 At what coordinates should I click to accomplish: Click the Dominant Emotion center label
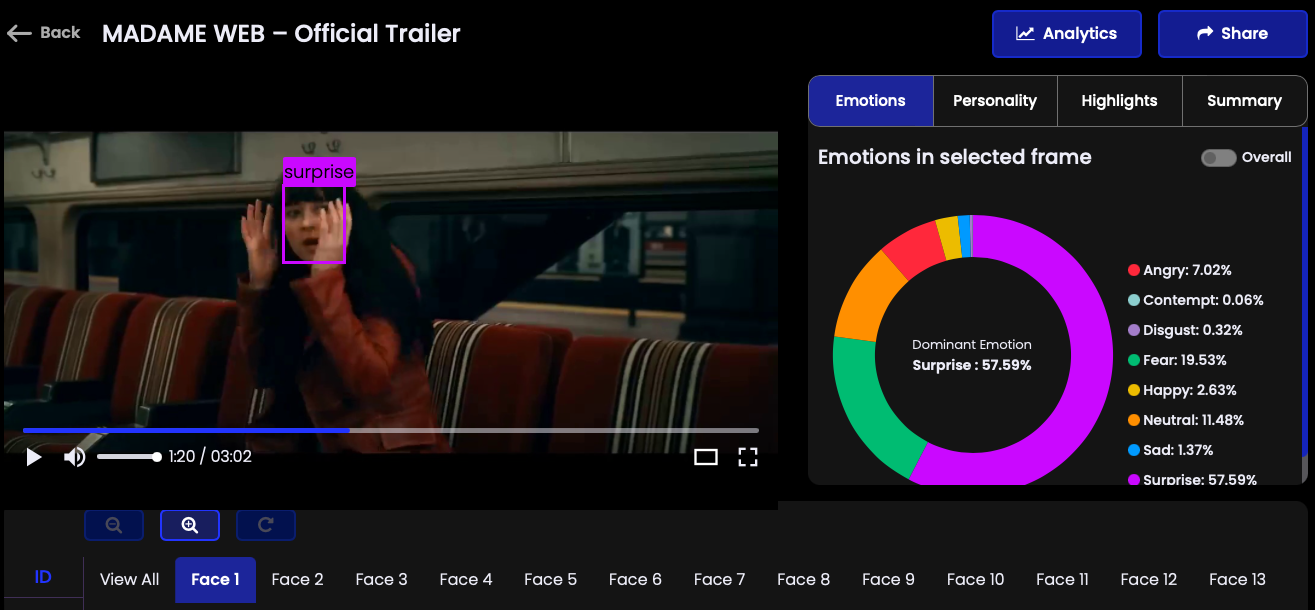pyautogui.click(x=972, y=355)
